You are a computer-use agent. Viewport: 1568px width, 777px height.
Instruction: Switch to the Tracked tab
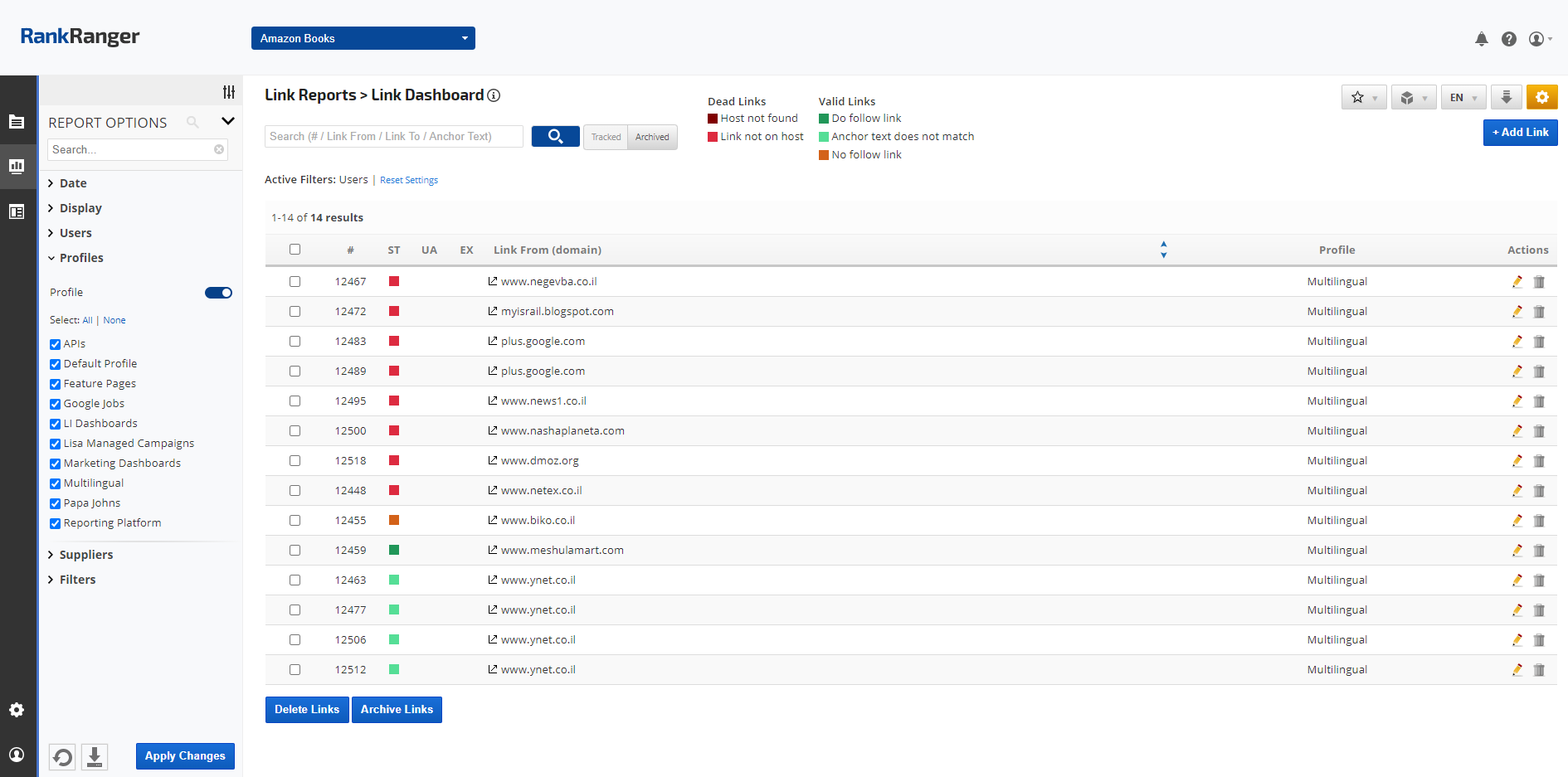606,137
